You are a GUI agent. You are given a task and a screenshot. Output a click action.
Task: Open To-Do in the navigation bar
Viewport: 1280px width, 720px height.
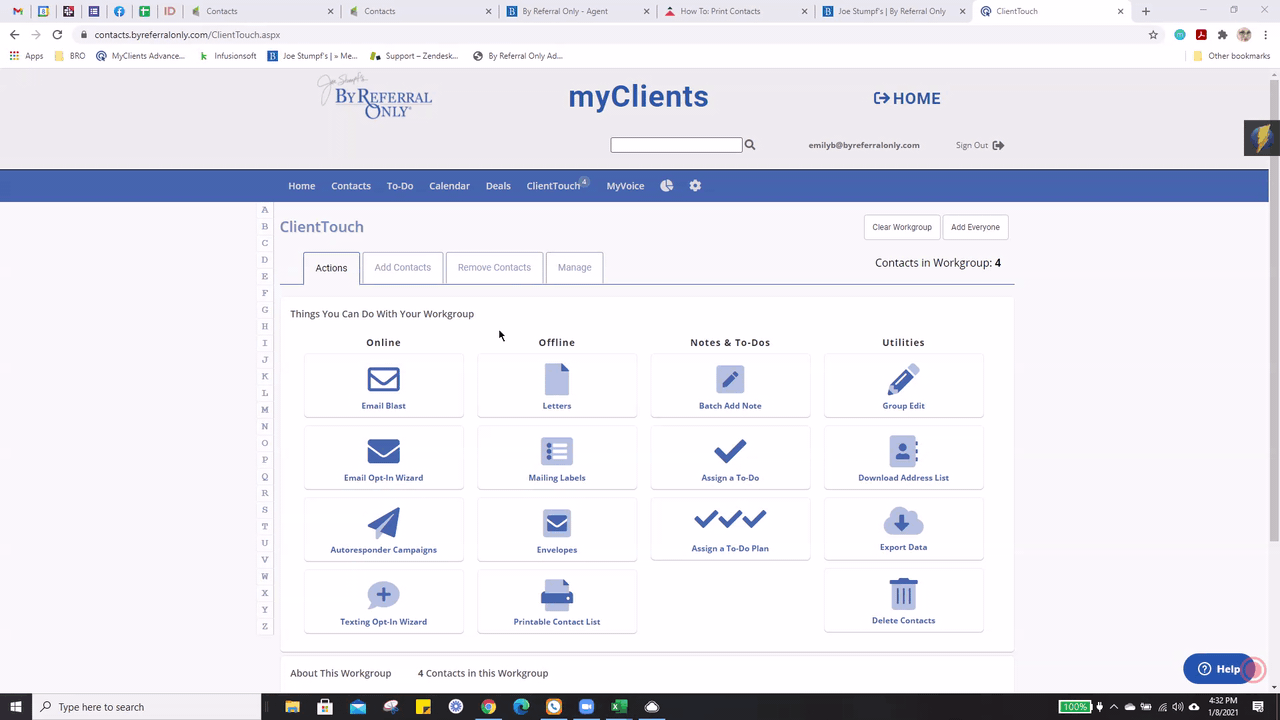(x=400, y=186)
